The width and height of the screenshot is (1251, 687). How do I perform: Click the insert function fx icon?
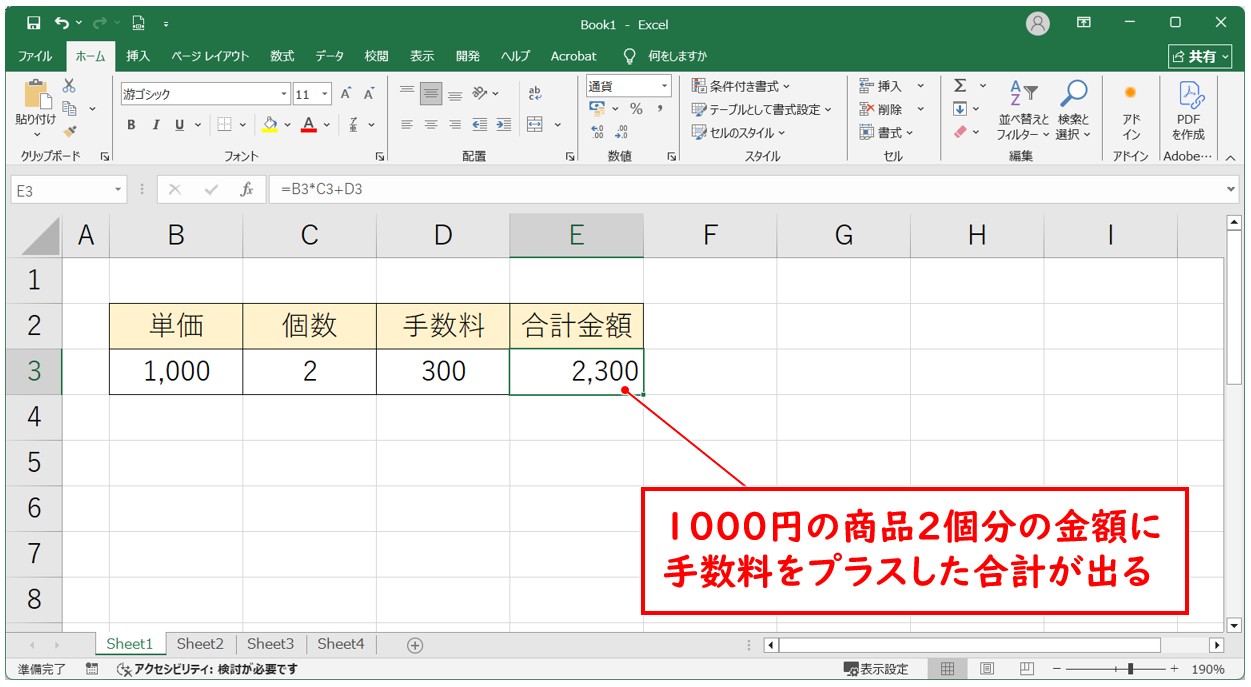coord(246,189)
